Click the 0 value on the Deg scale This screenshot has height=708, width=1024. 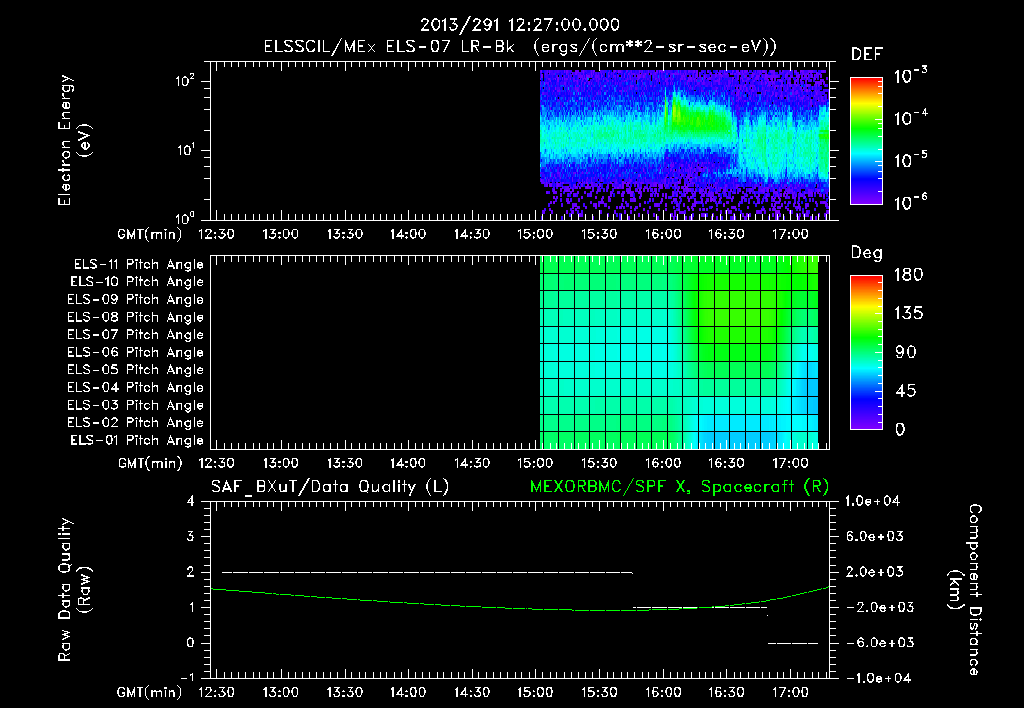pos(900,429)
